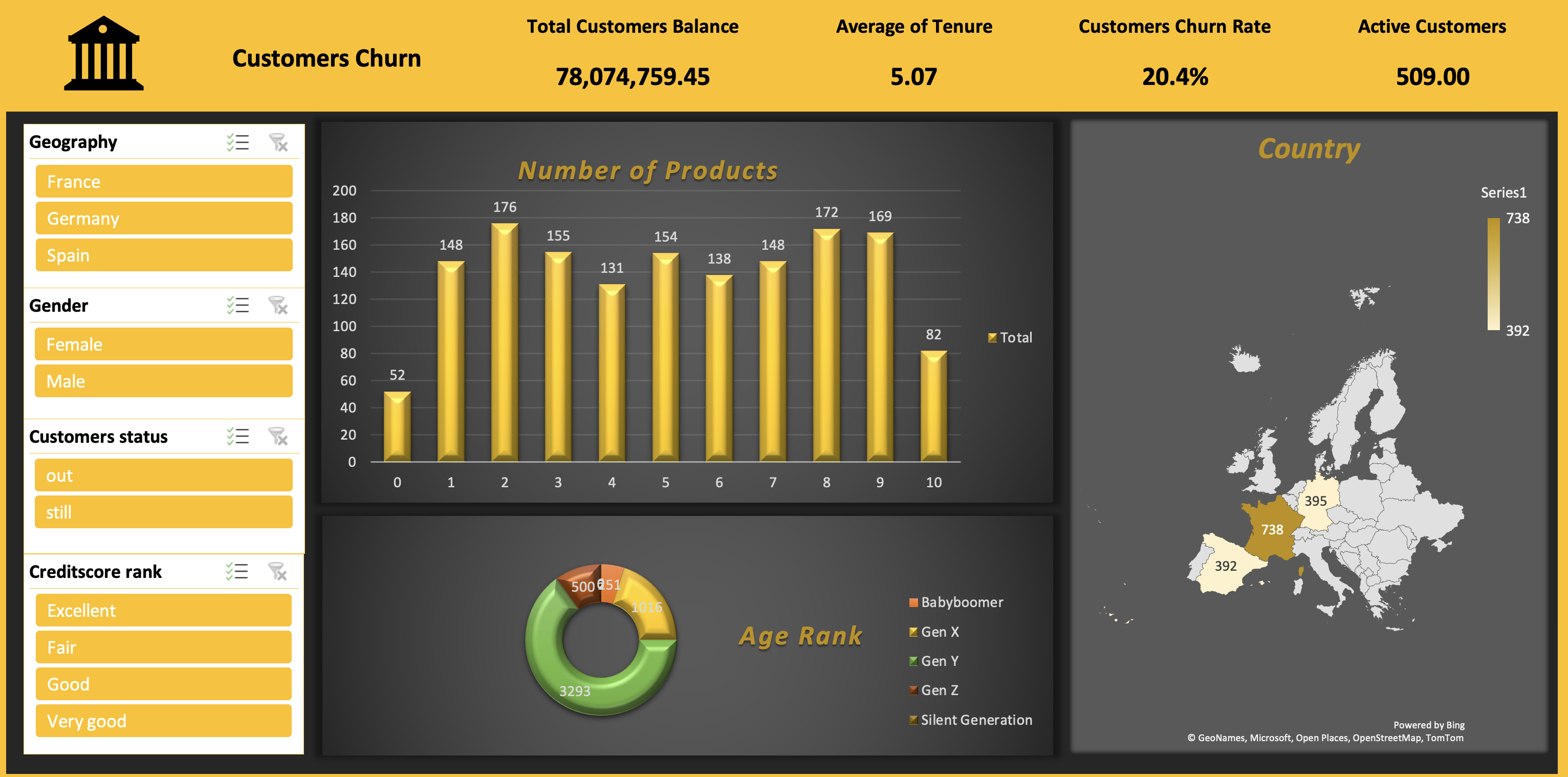Select the bar for 10 products
Image resolution: width=1568 pixels, height=777 pixels.
tap(933, 406)
